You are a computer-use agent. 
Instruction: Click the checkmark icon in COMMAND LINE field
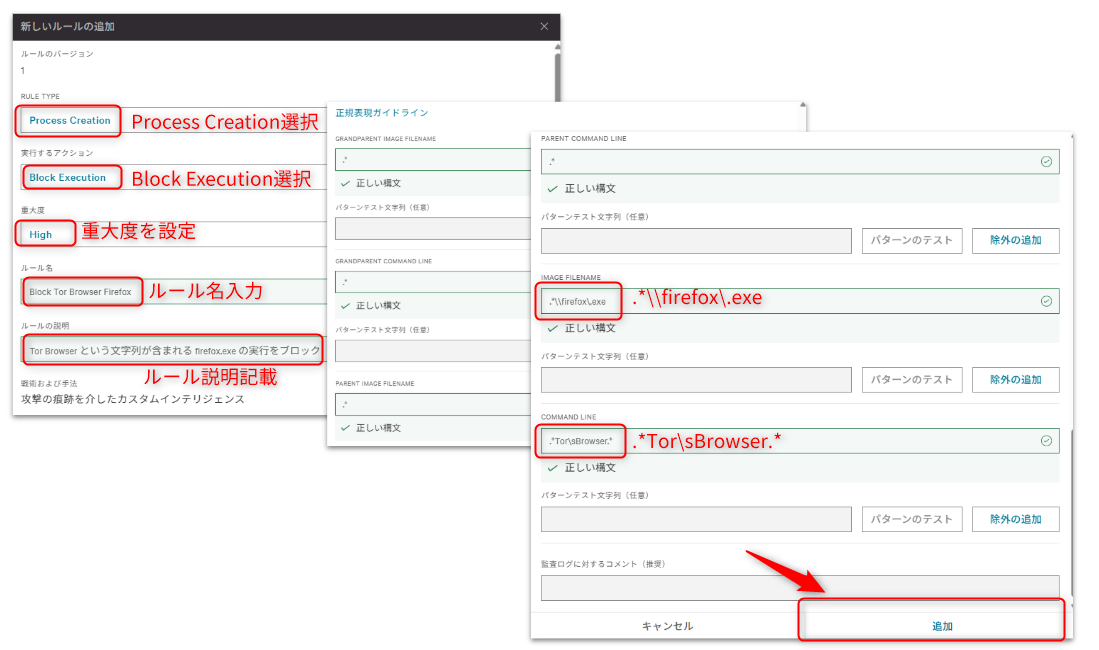(1046, 441)
